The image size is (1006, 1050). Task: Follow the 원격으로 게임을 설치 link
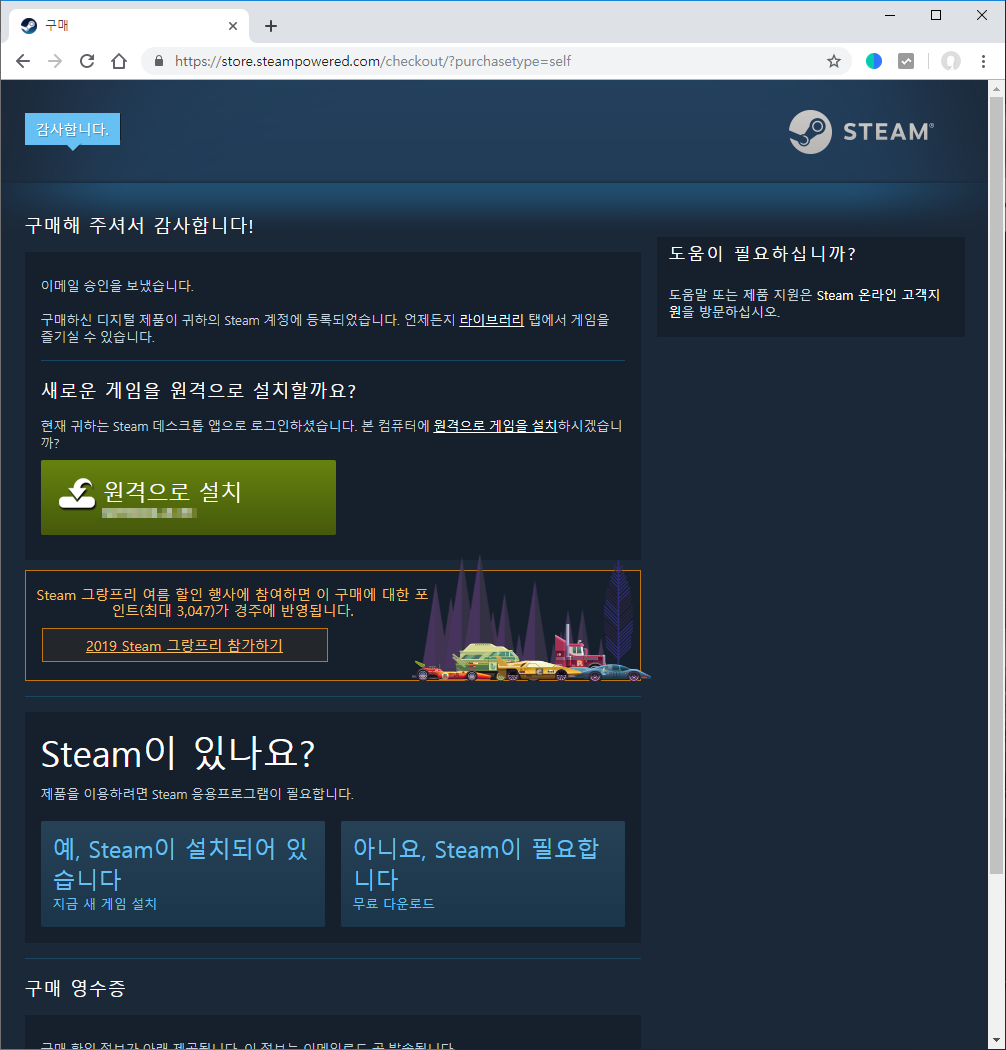[495, 426]
